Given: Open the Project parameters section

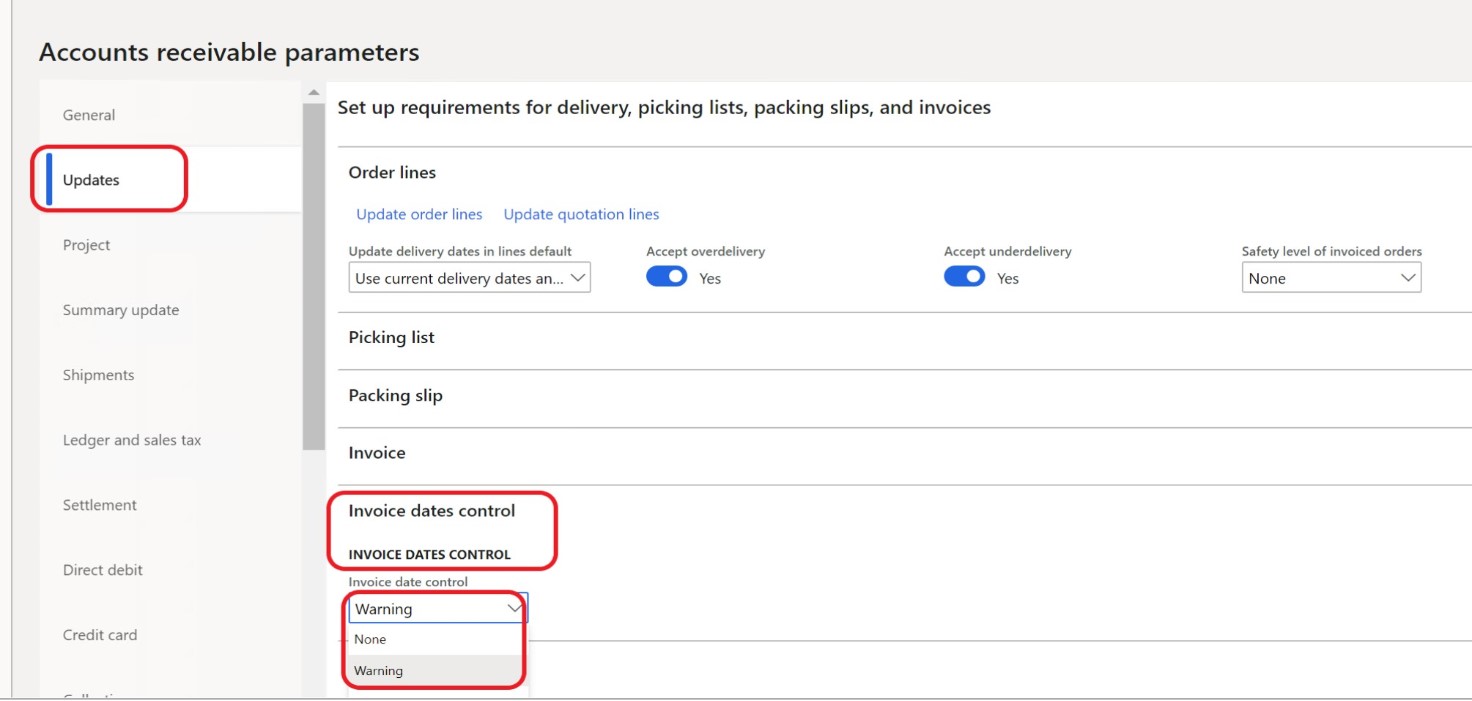Looking at the screenshot, I should pyautogui.click(x=86, y=244).
